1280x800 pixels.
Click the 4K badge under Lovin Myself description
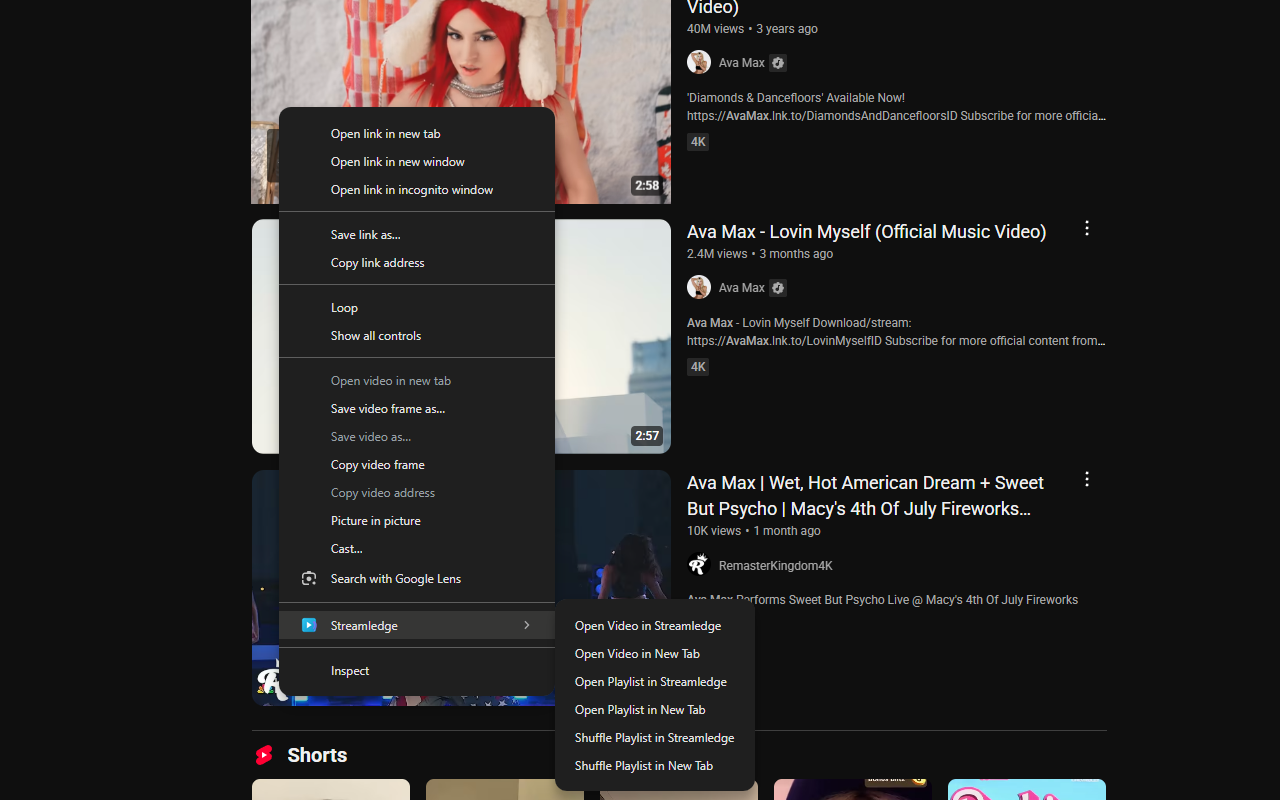pos(698,367)
